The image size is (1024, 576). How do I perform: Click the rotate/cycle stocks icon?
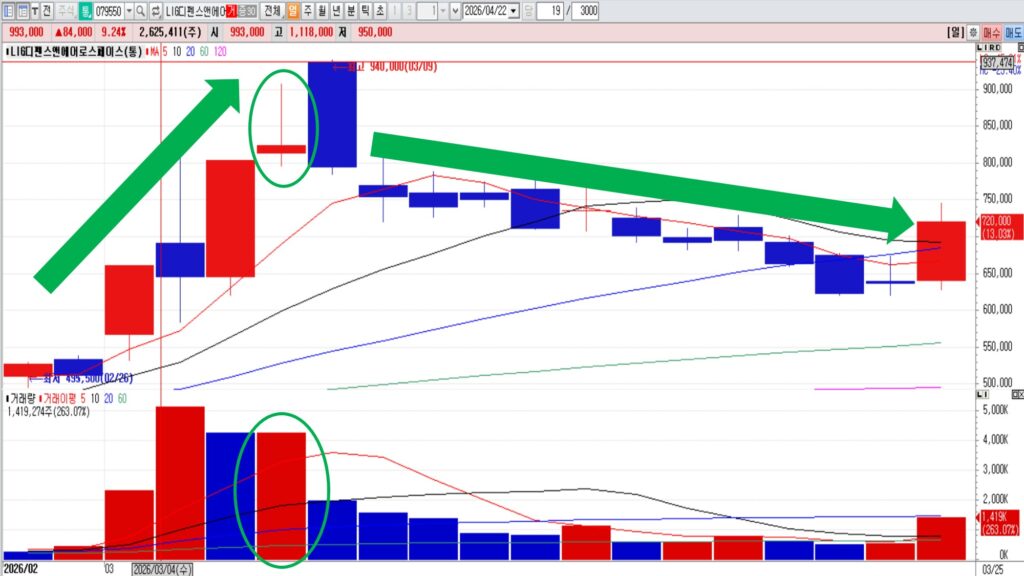coord(156,11)
